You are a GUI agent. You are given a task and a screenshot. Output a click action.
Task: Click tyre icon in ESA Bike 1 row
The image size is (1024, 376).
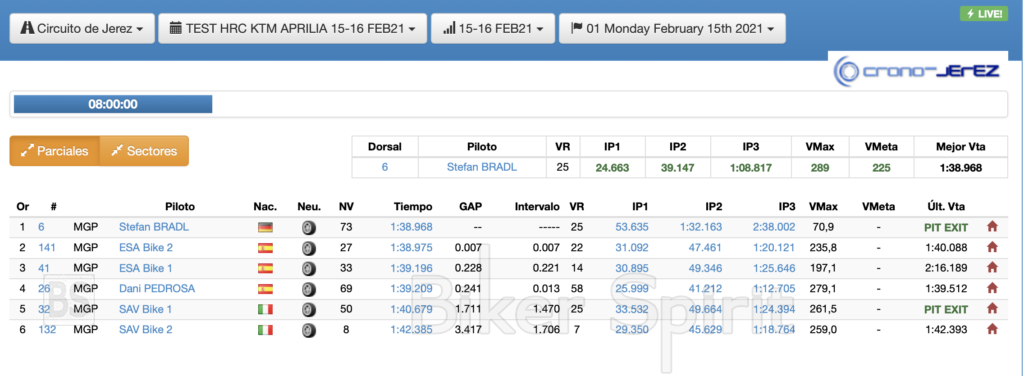(309, 268)
